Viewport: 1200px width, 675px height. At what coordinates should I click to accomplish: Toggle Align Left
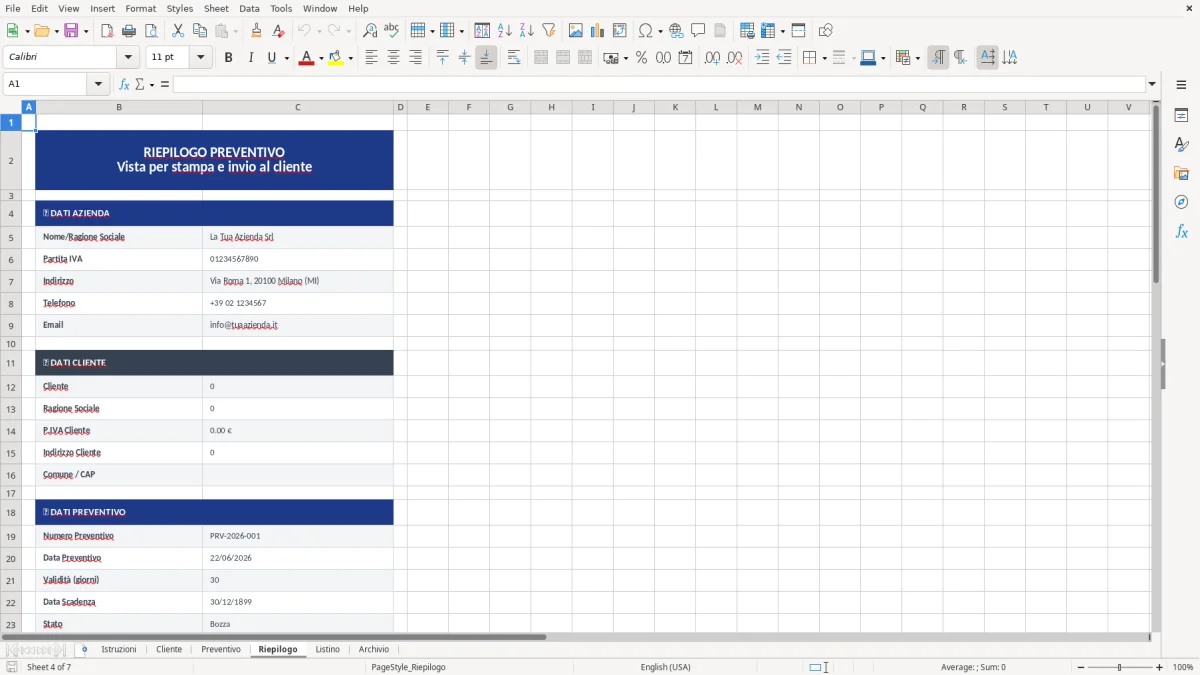pyautogui.click(x=371, y=58)
